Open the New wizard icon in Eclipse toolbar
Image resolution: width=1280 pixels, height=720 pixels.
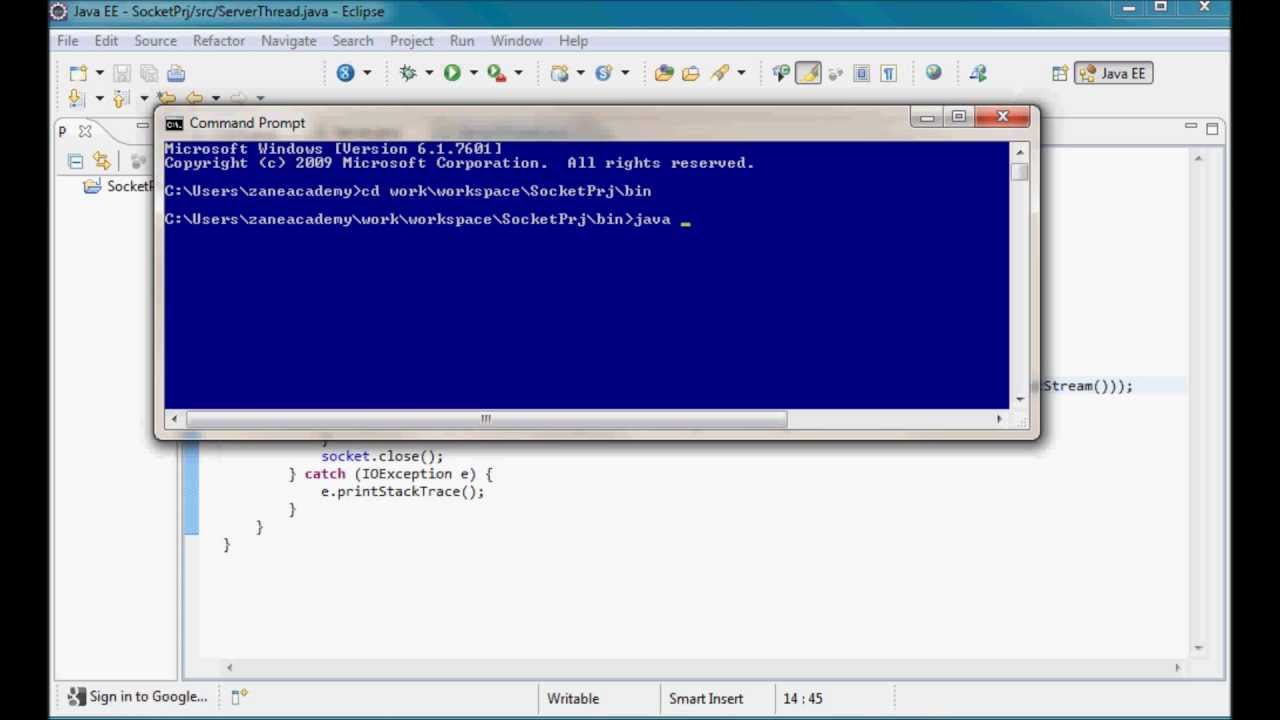(78, 73)
